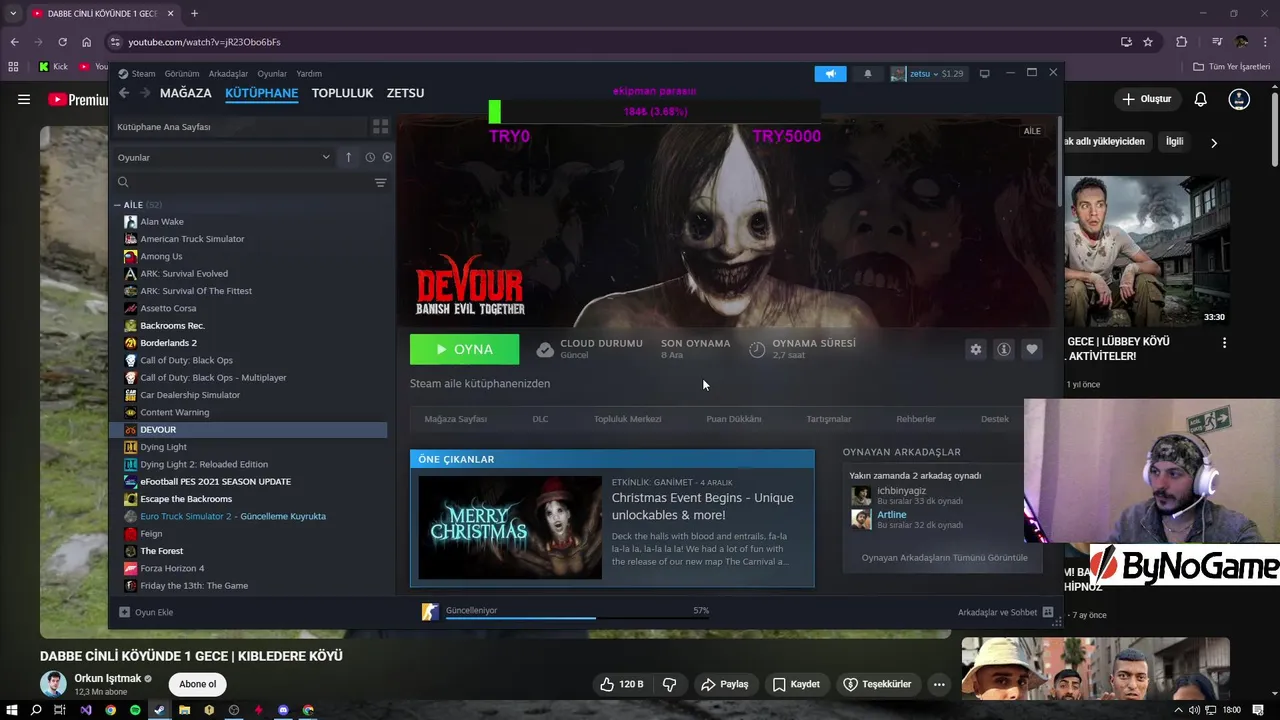Open Steam announcements megaphone button

coord(830,74)
